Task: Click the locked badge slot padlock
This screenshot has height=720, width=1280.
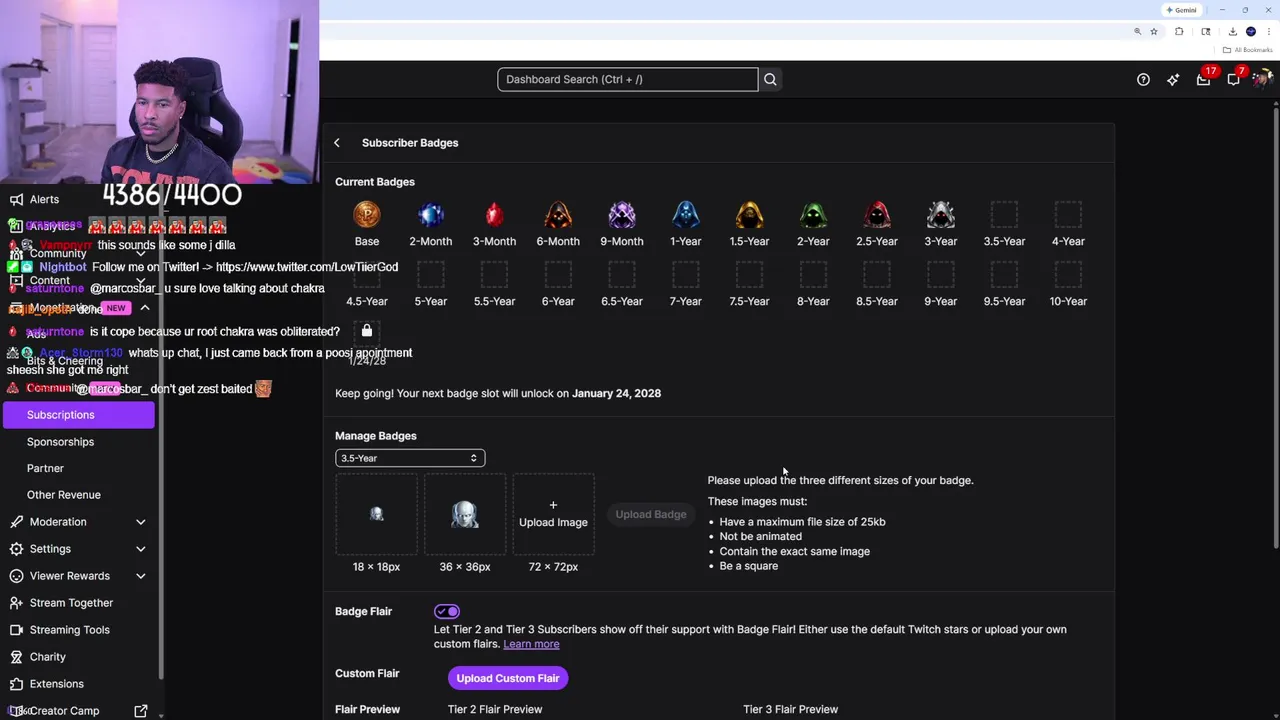Action: (367, 331)
